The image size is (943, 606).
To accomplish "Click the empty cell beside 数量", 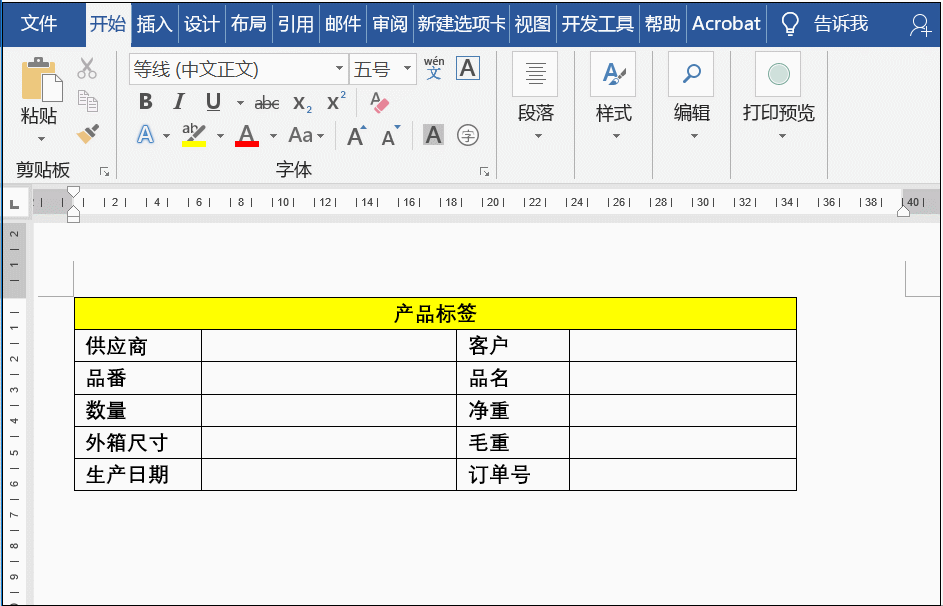I will coord(329,411).
